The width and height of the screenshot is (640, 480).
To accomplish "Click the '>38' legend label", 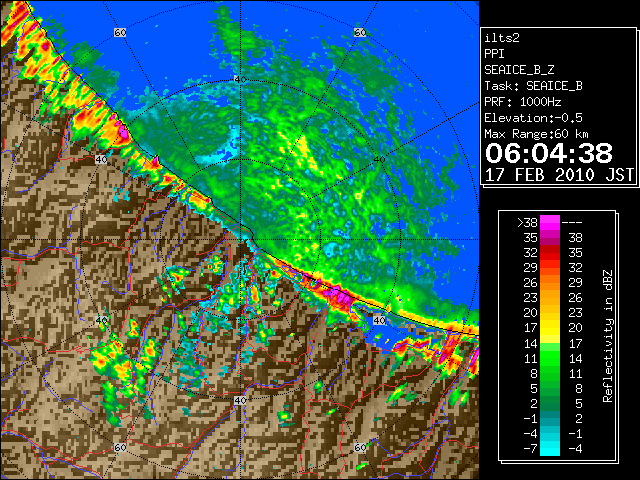I will [x=527, y=223].
